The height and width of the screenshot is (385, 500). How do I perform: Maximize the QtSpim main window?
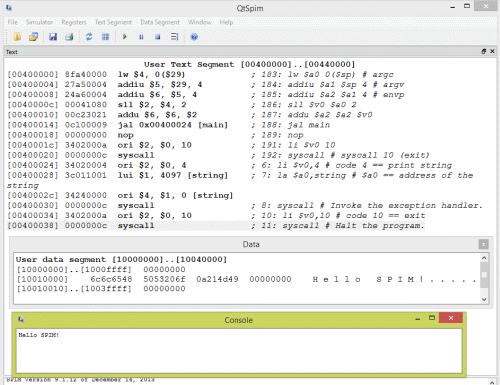[467, 6]
